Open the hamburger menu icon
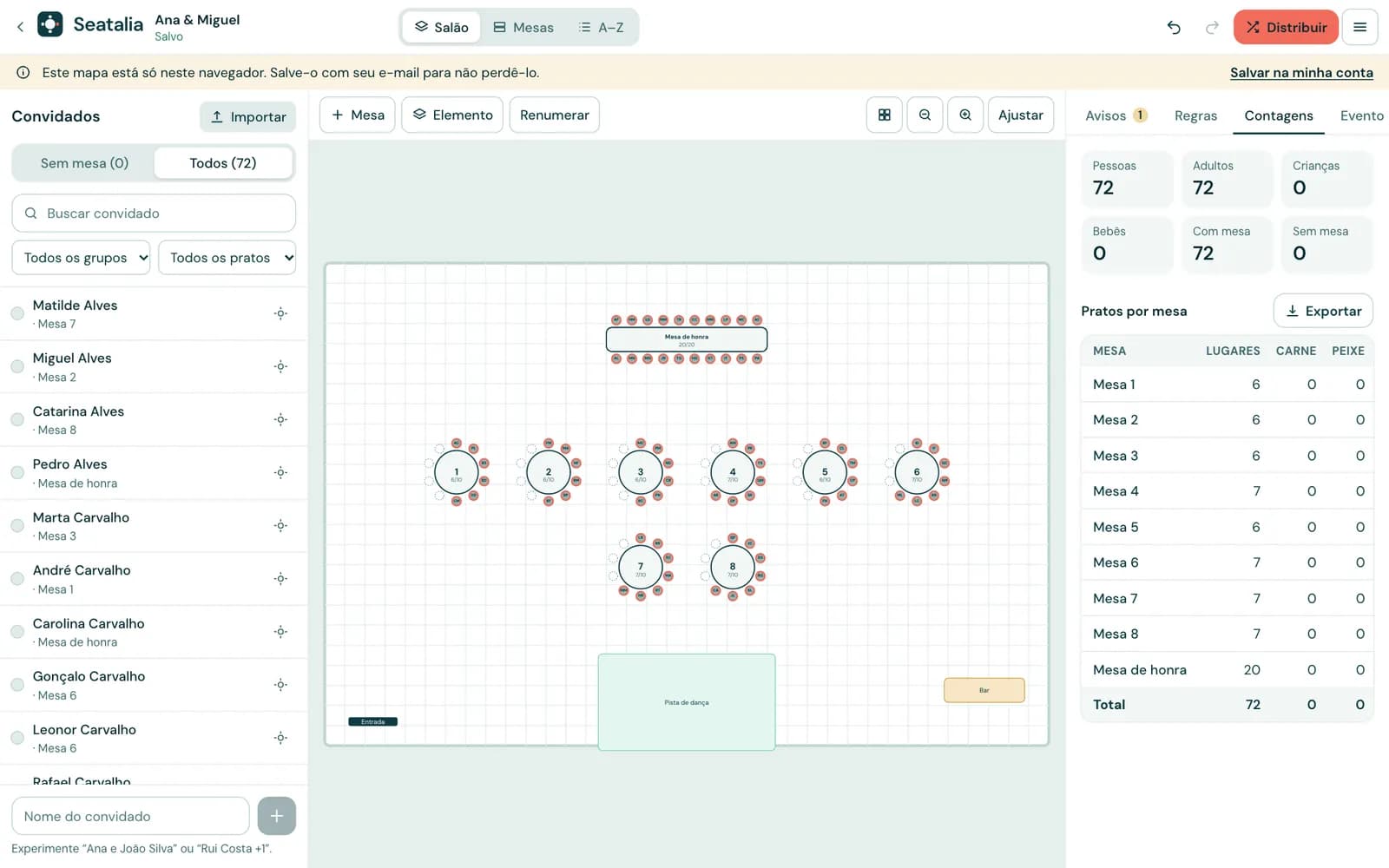 point(1359,27)
